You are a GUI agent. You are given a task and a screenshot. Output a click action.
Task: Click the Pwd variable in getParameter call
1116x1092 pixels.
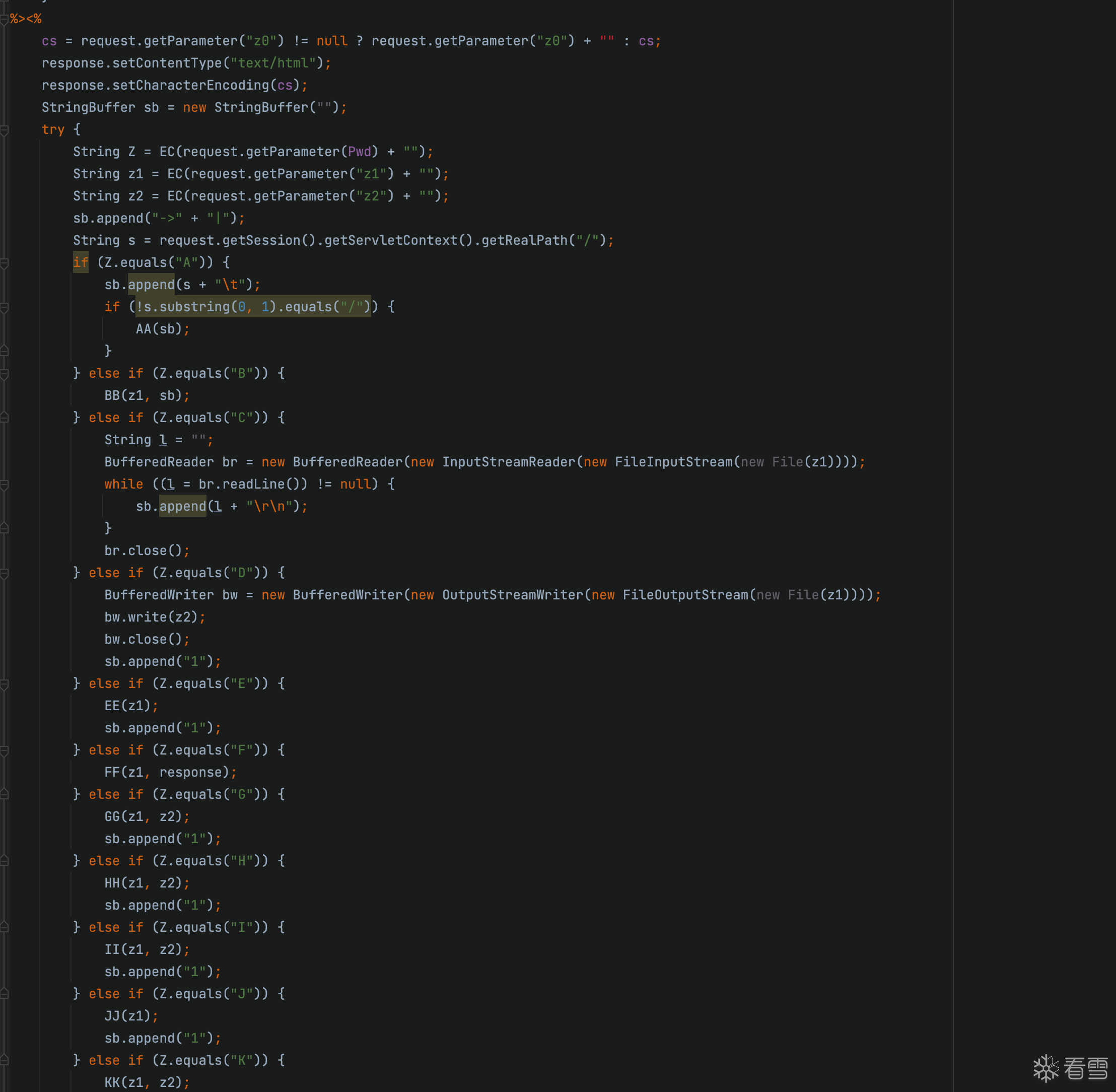(360, 152)
